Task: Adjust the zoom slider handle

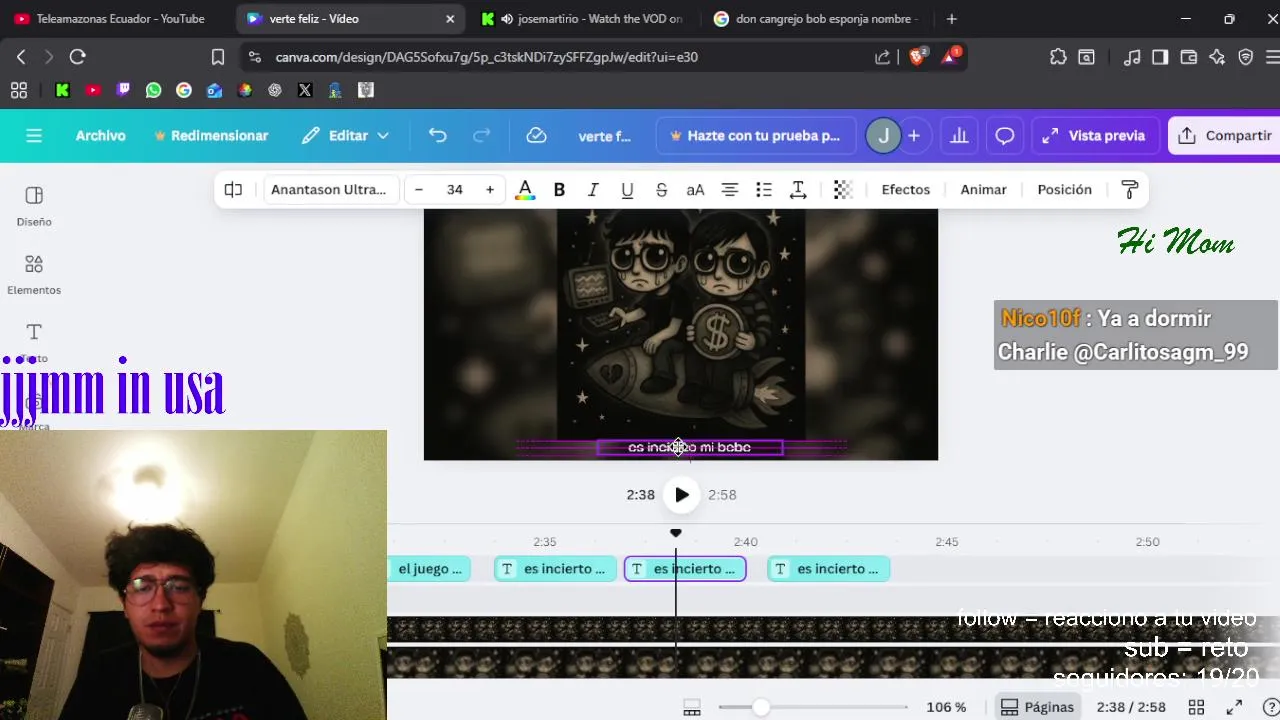Action: click(x=761, y=707)
